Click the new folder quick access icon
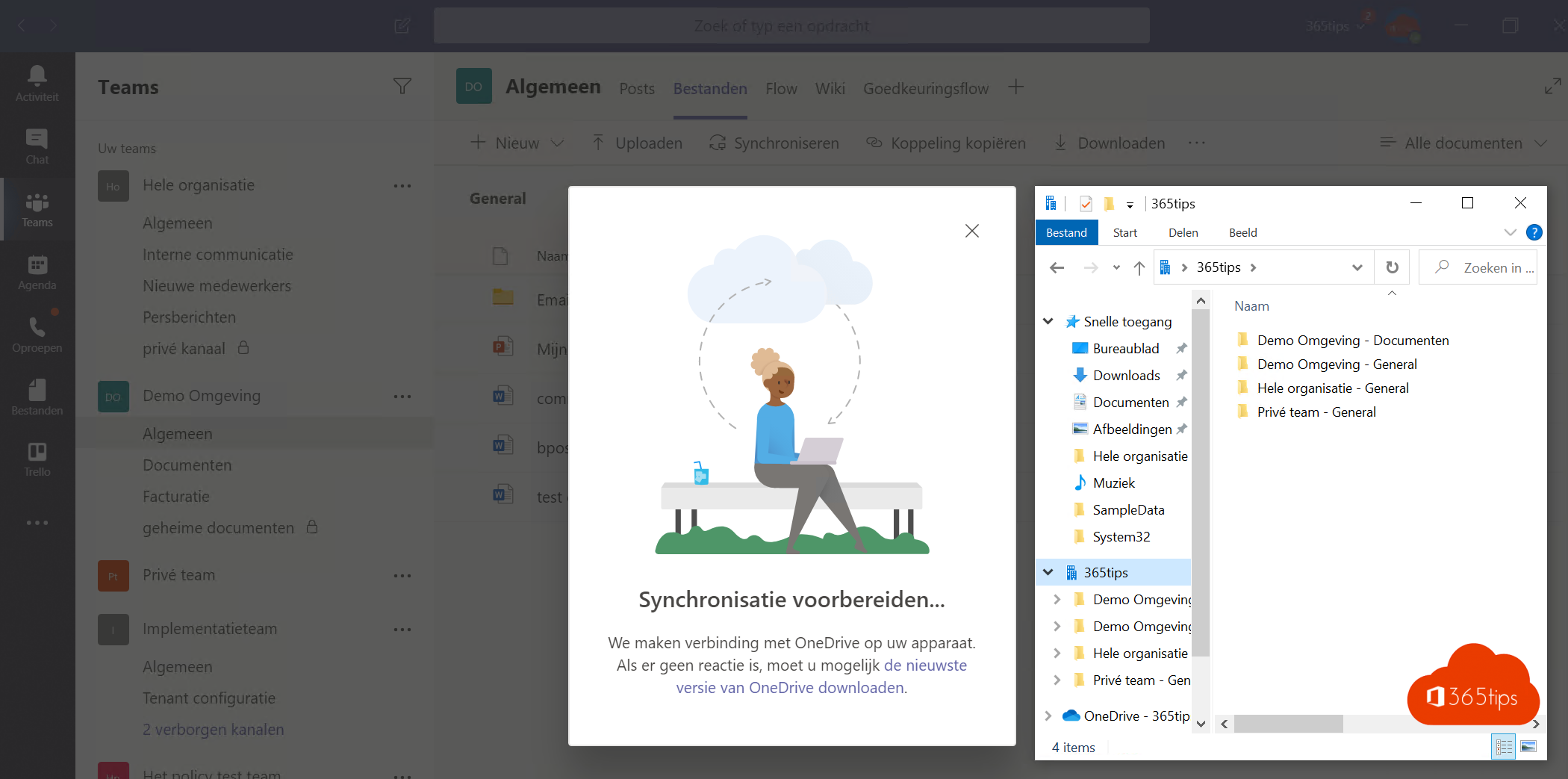The width and height of the screenshot is (1568, 779). [1109, 204]
